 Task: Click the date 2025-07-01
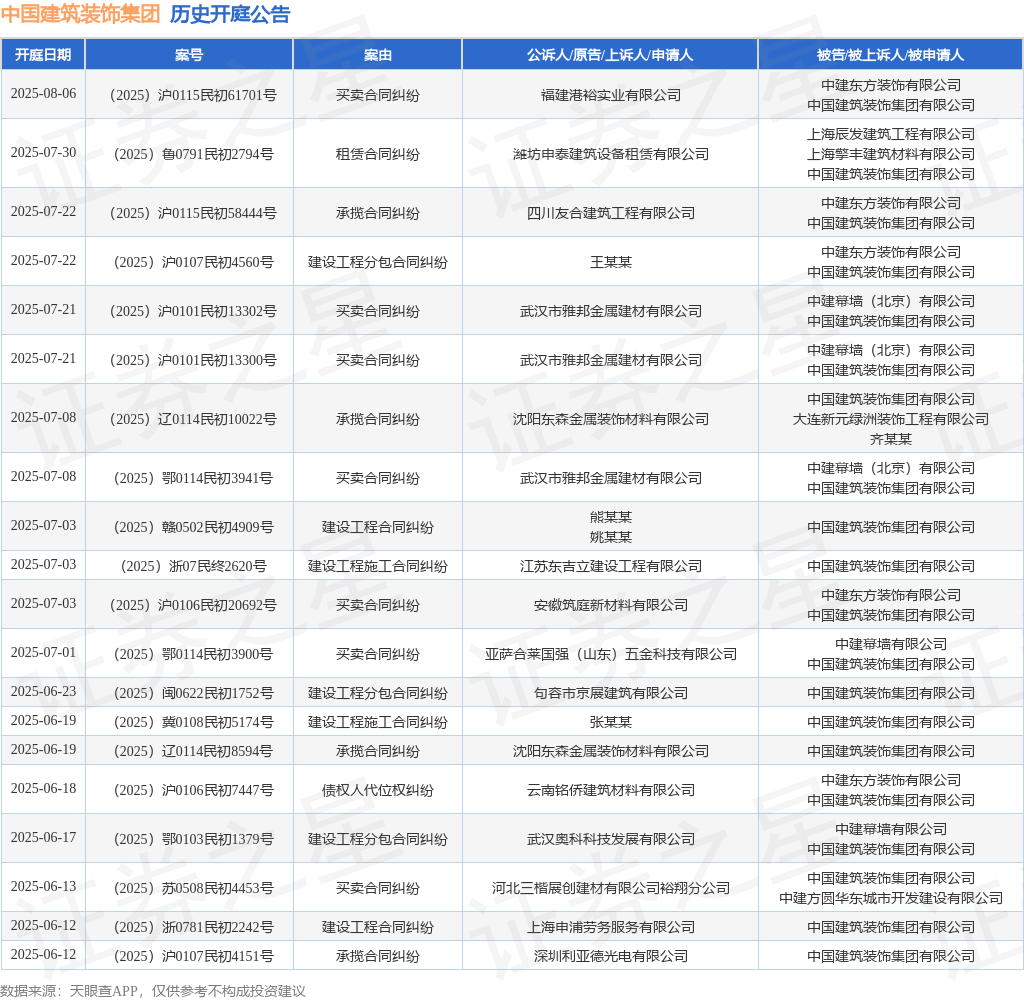coord(43,652)
